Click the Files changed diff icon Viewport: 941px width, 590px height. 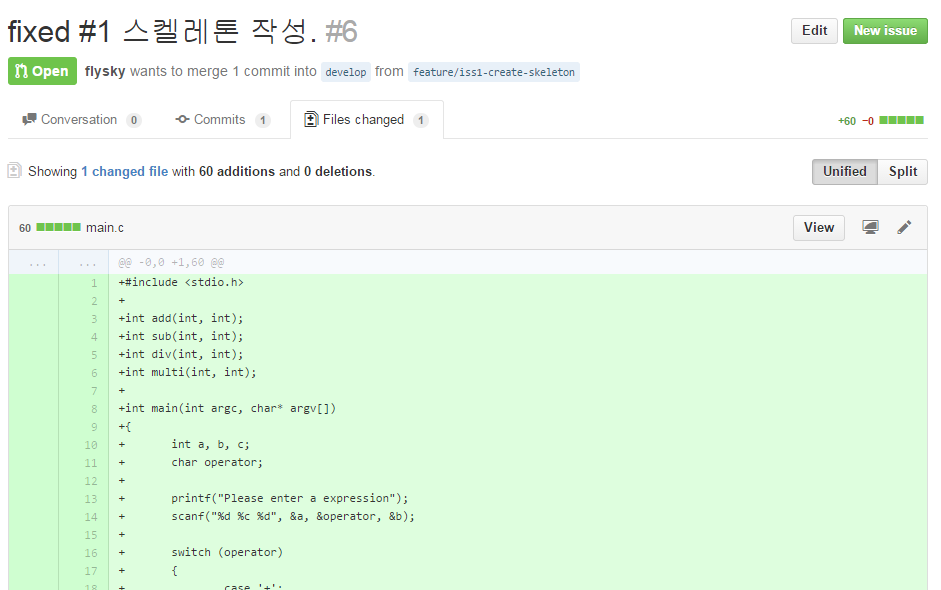310,119
